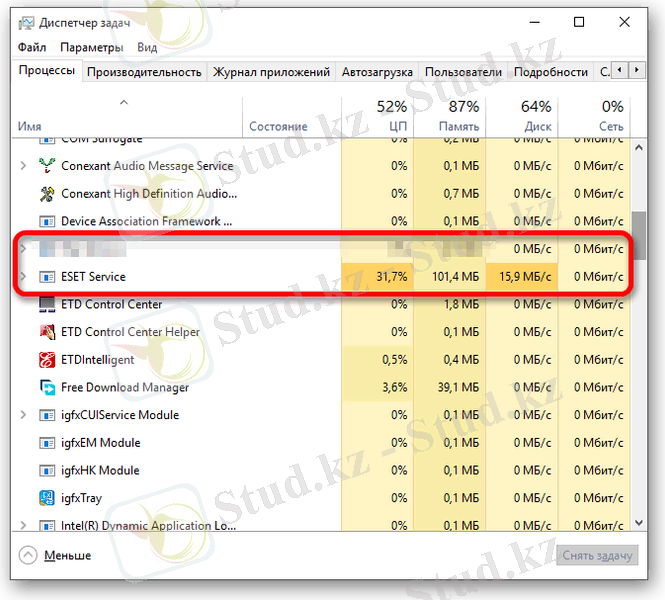The image size is (665, 600).
Task: Switch to the Журнал приложений tab
Action: (271, 72)
